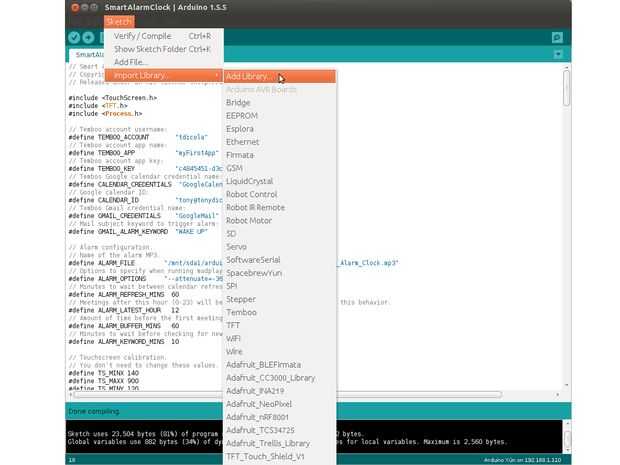The image size is (620, 465).
Task: Select the SD library
Action: 280,233
